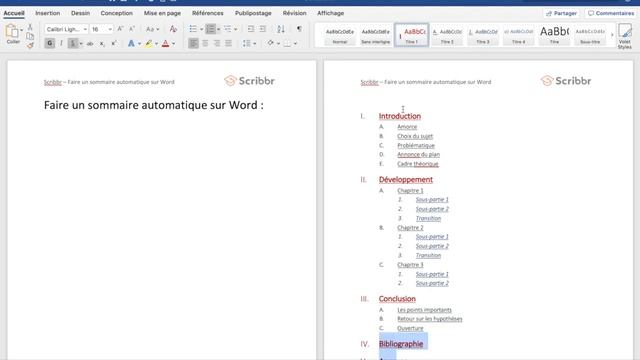This screenshot has height=360, width=640.
Task: Open the Dessin tab
Action: pyautogui.click(x=80, y=13)
